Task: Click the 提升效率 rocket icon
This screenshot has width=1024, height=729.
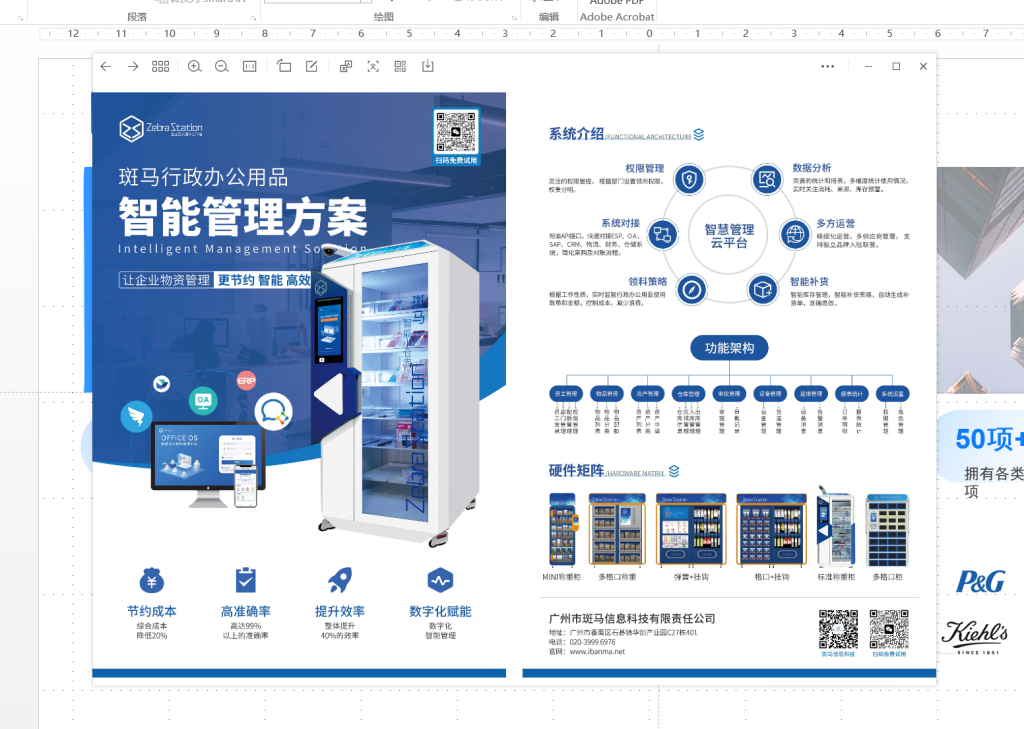Action: click(x=340, y=580)
